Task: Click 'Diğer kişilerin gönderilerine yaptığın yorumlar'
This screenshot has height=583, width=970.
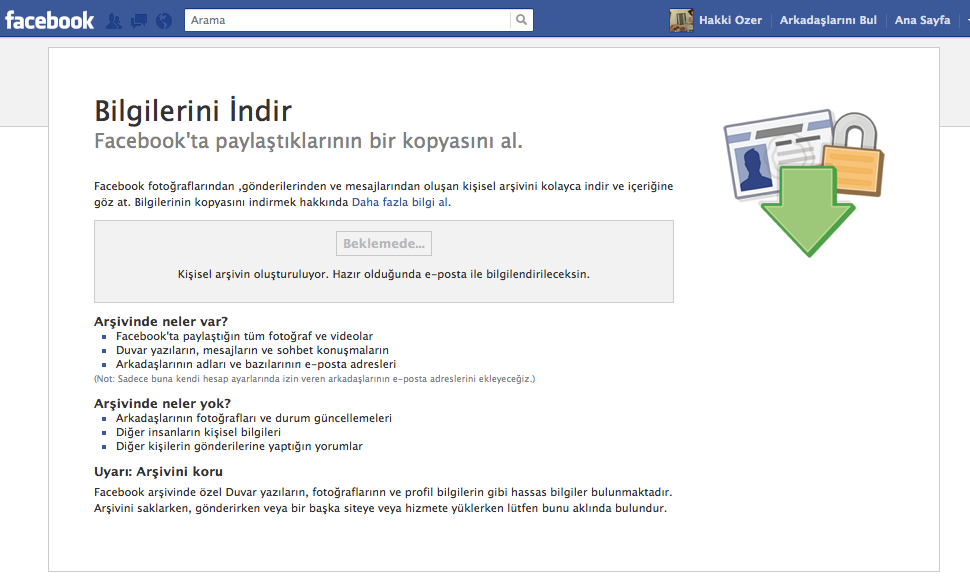Action: (x=239, y=446)
